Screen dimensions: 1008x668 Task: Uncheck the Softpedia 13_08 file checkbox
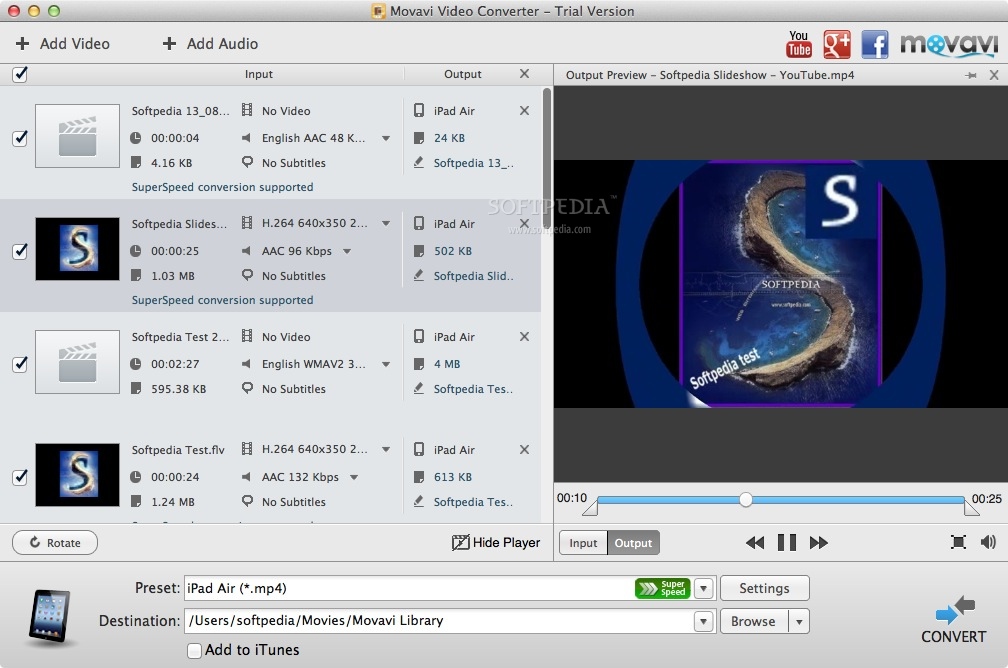click(x=20, y=138)
